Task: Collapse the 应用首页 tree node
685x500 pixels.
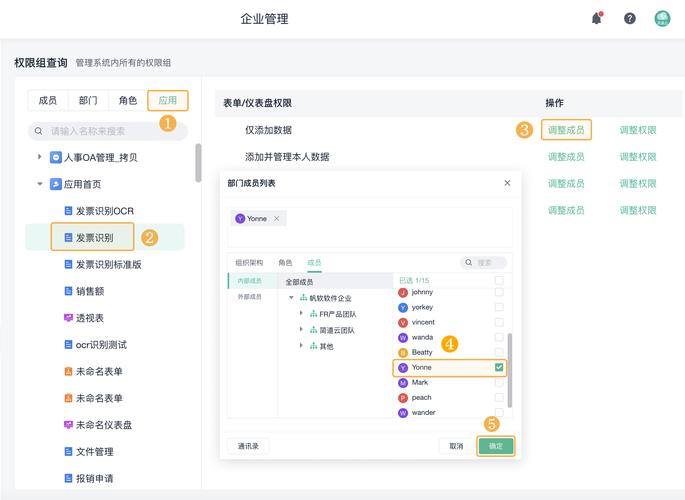Action: (39, 184)
